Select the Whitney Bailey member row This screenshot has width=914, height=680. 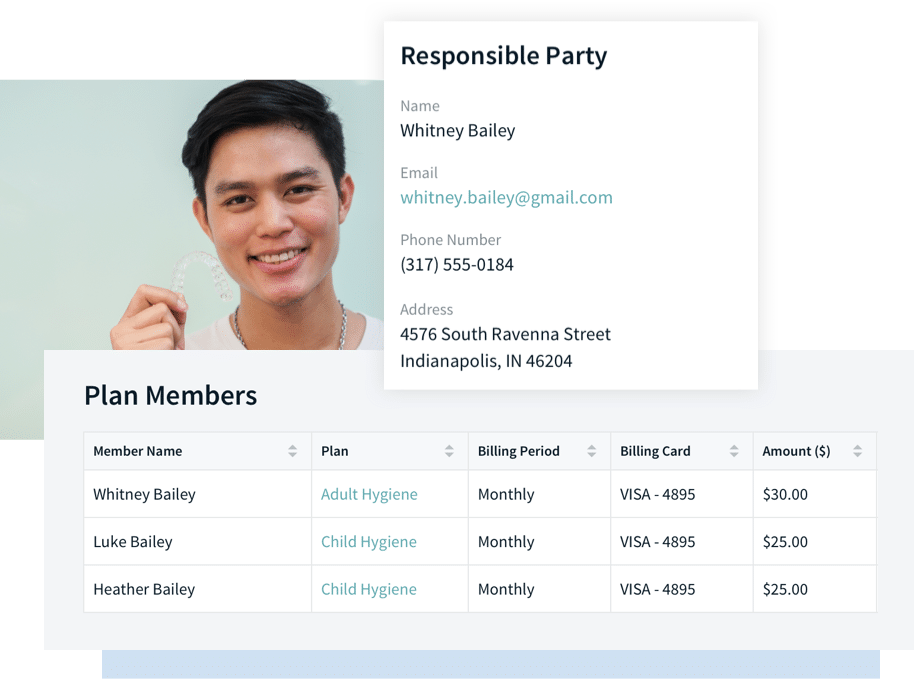tap(480, 494)
